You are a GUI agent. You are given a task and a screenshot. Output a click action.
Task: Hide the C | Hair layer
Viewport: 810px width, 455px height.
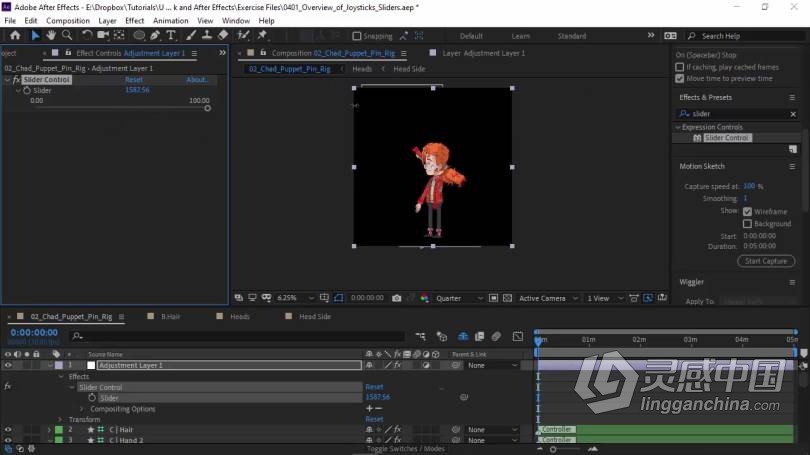click(x=8, y=429)
